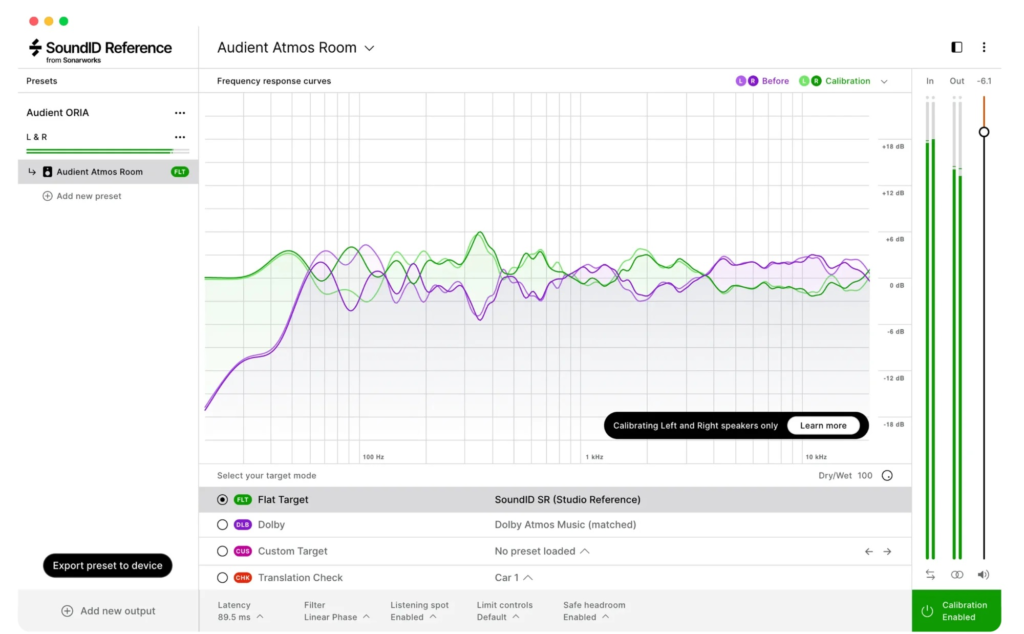Viewport: 1024px width, 634px height.
Task: Click the purple DLB Dolby badge
Action: click(x=242, y=525)
